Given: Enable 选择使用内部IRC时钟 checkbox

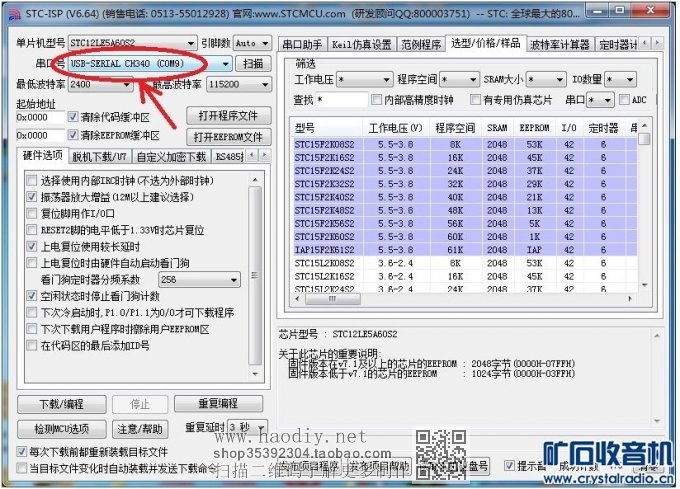Looking at the screenshot, I should 32,181.
